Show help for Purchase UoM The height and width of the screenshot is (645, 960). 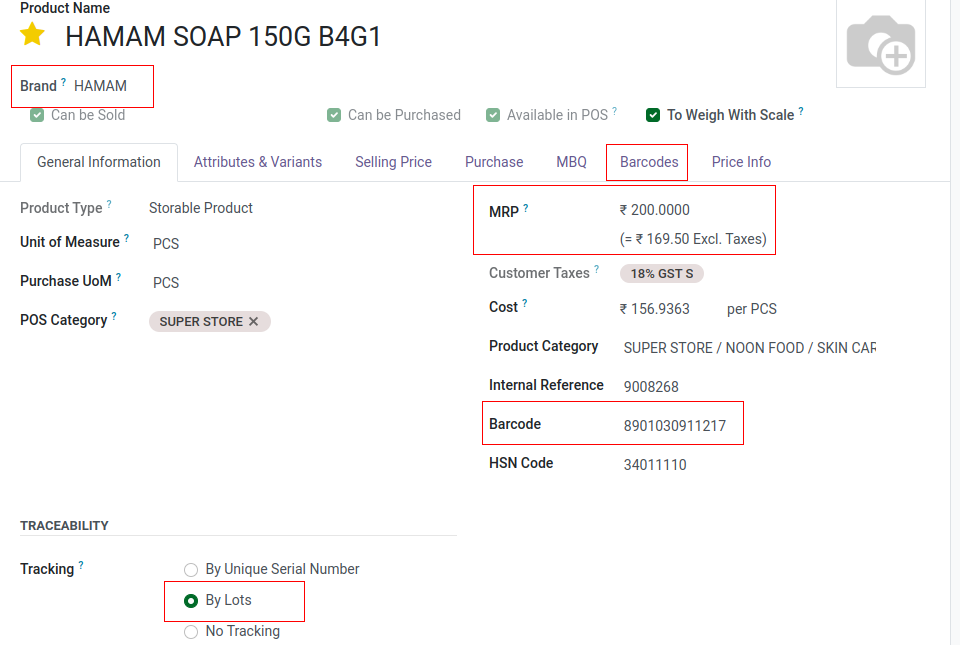[118, 277]
